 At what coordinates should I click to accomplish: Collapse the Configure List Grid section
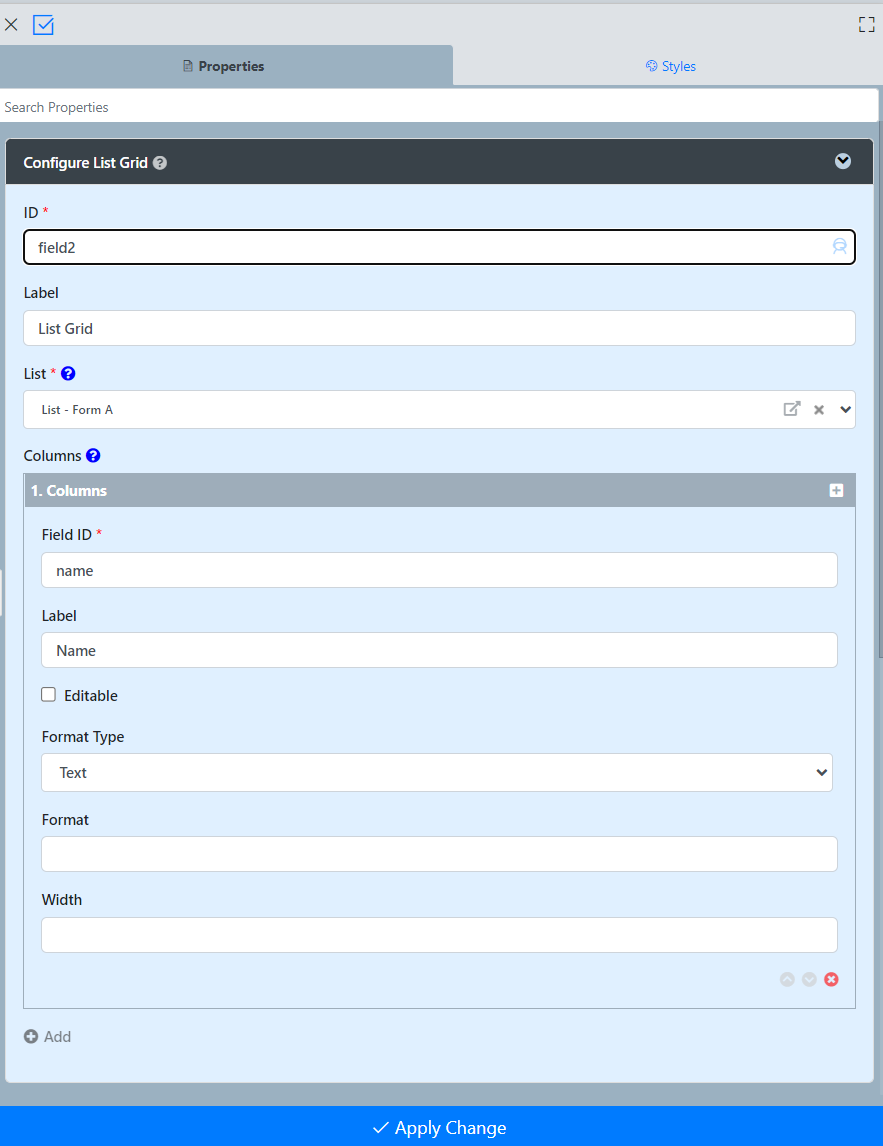pyautogui.click(x=843, y=162)
